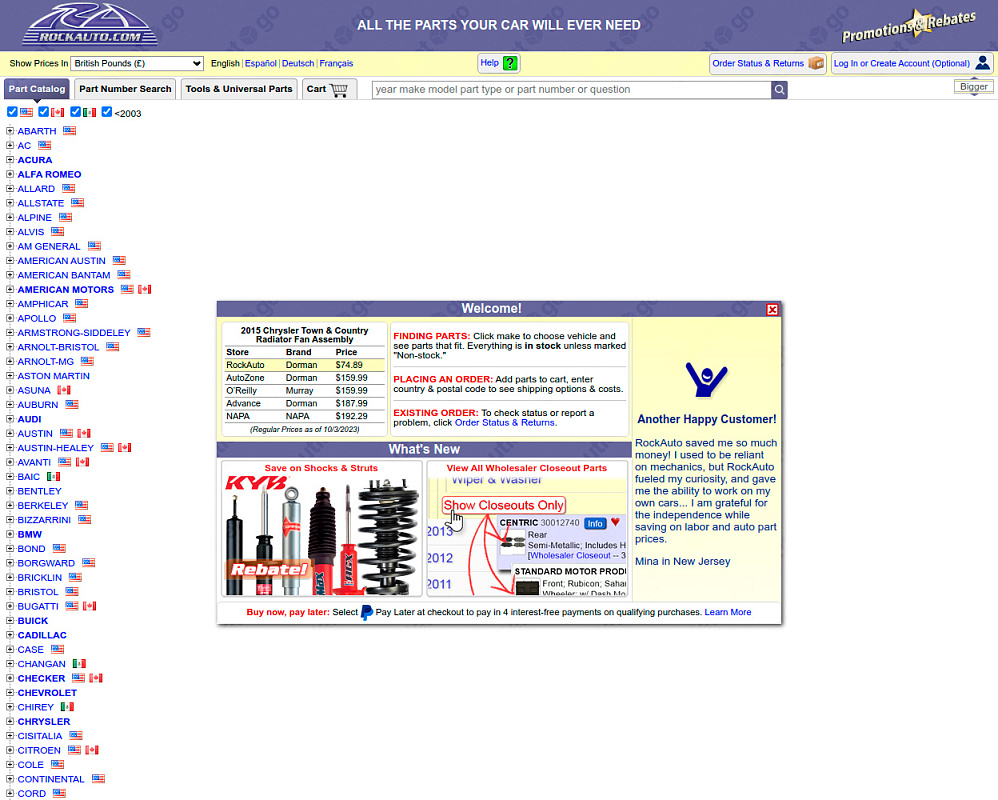Open the AMERICAN MOTORS make link
Viewport: 998px width, 800px height.
66,290
